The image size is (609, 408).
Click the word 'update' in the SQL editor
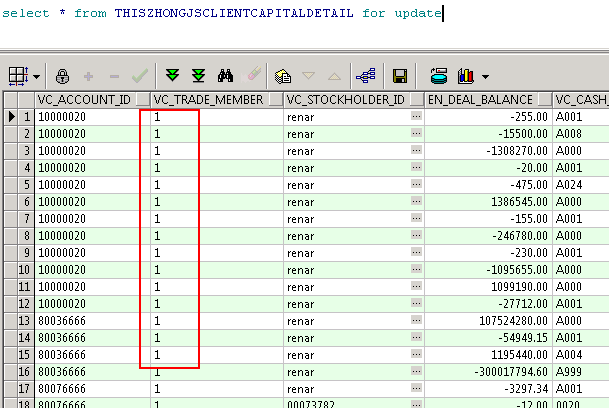418,14
